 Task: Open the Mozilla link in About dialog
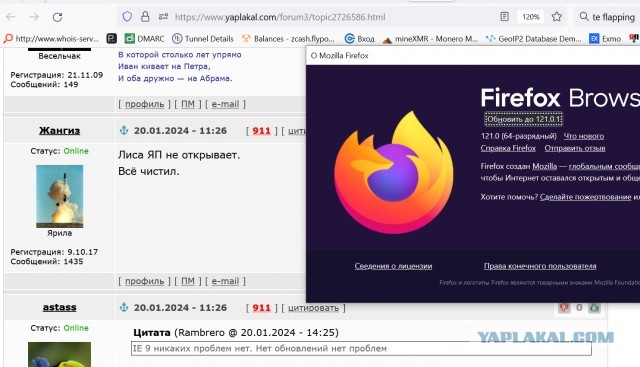544,166
